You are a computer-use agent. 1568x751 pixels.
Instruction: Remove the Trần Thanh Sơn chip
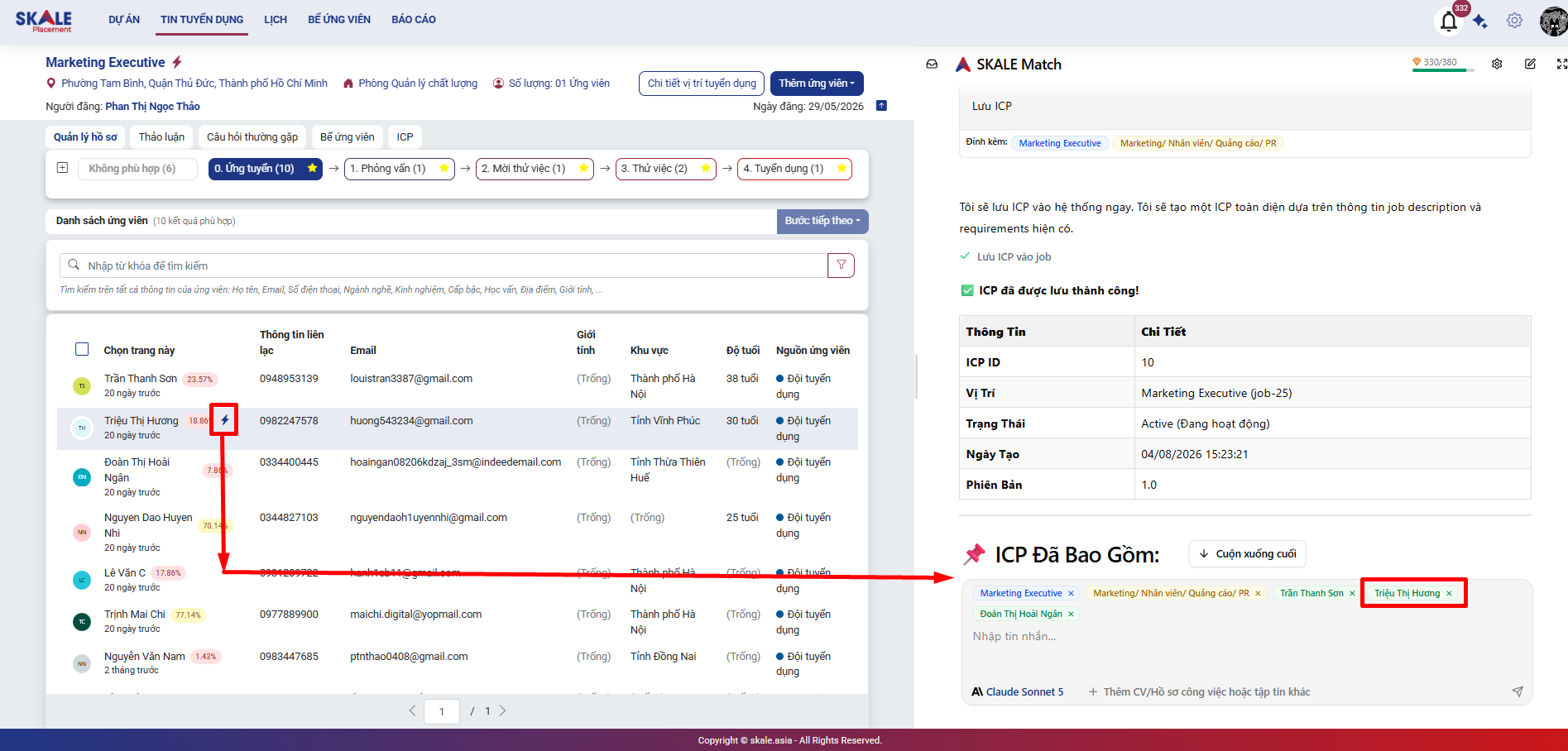point(1352,593)
